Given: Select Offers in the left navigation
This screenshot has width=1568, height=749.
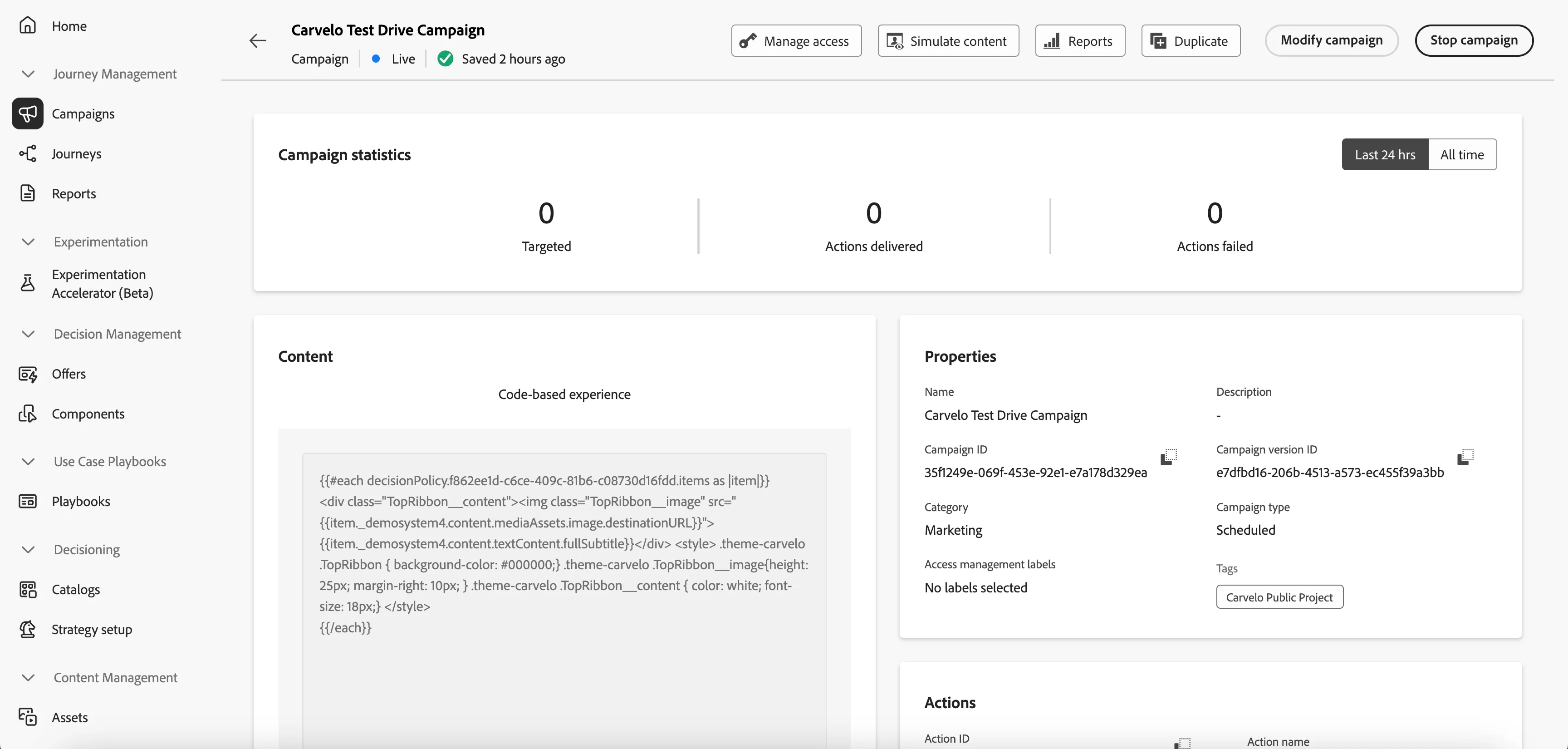Looking at the screenshot, I should (x=69, y=374).
